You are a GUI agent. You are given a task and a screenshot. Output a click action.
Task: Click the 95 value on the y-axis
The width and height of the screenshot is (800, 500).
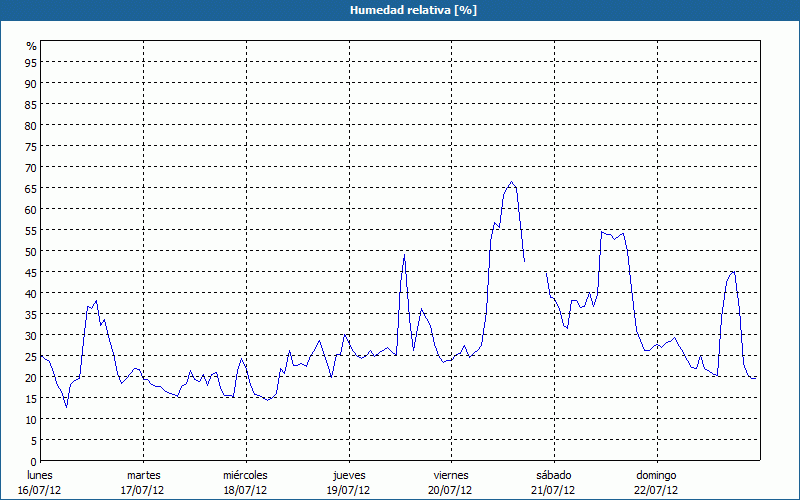click(31, 62)
